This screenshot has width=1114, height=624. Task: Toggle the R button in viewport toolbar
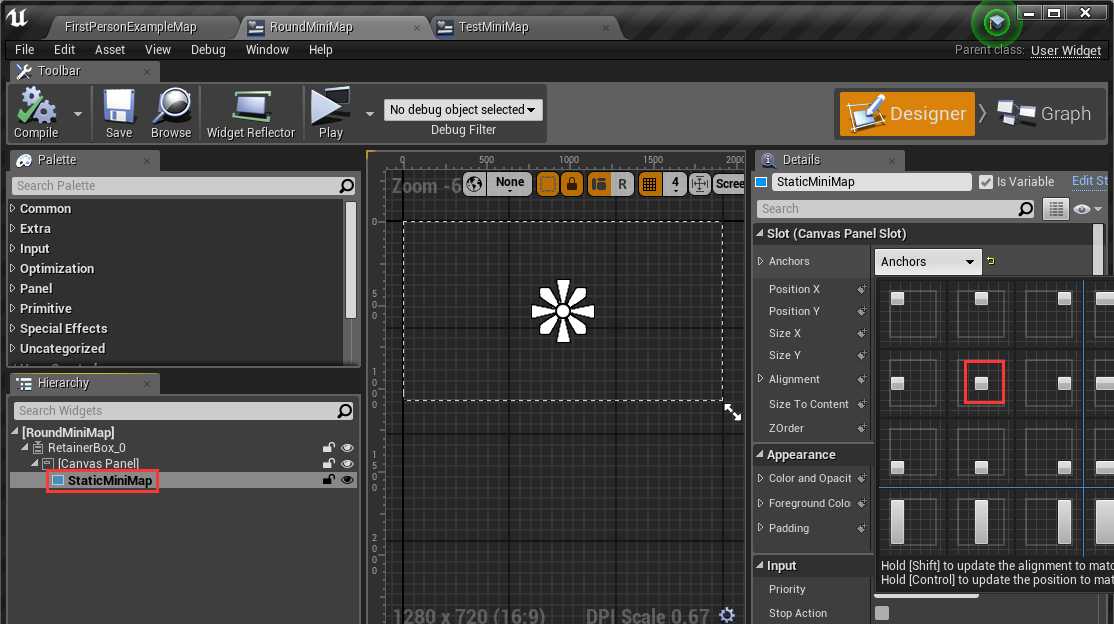pyautogui.click(x=622, y=184)
